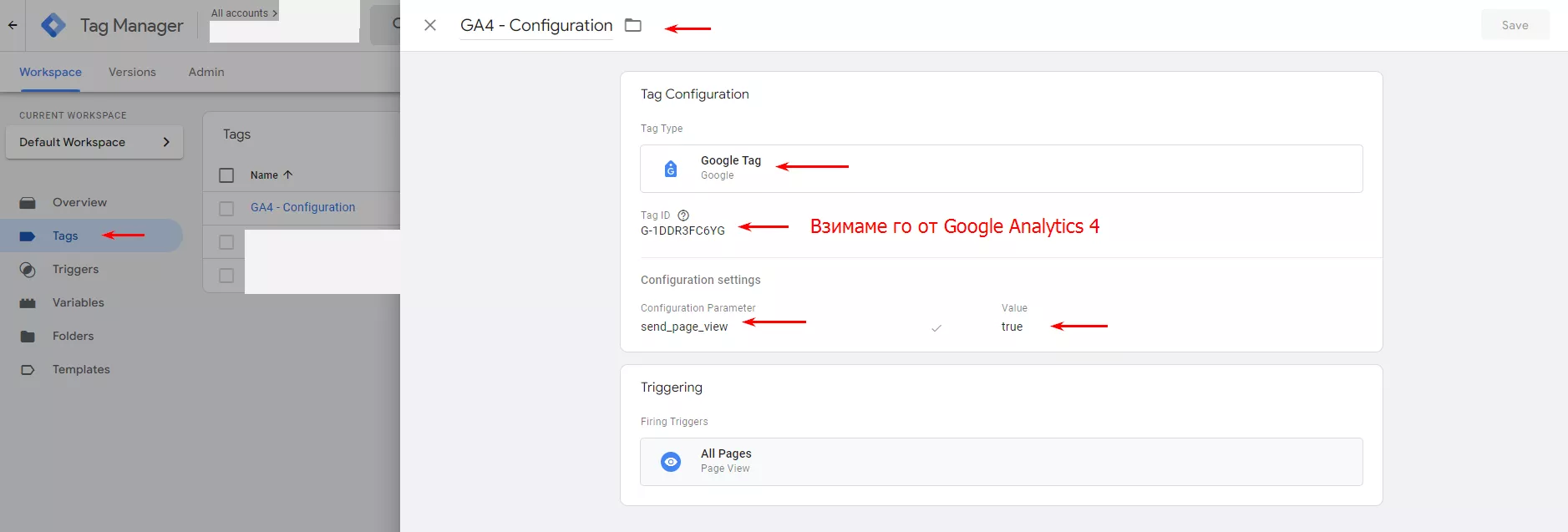Click the Variables icon in sidebar
The width and height of the screenshot is (1568, 532).
pos(28,303)
